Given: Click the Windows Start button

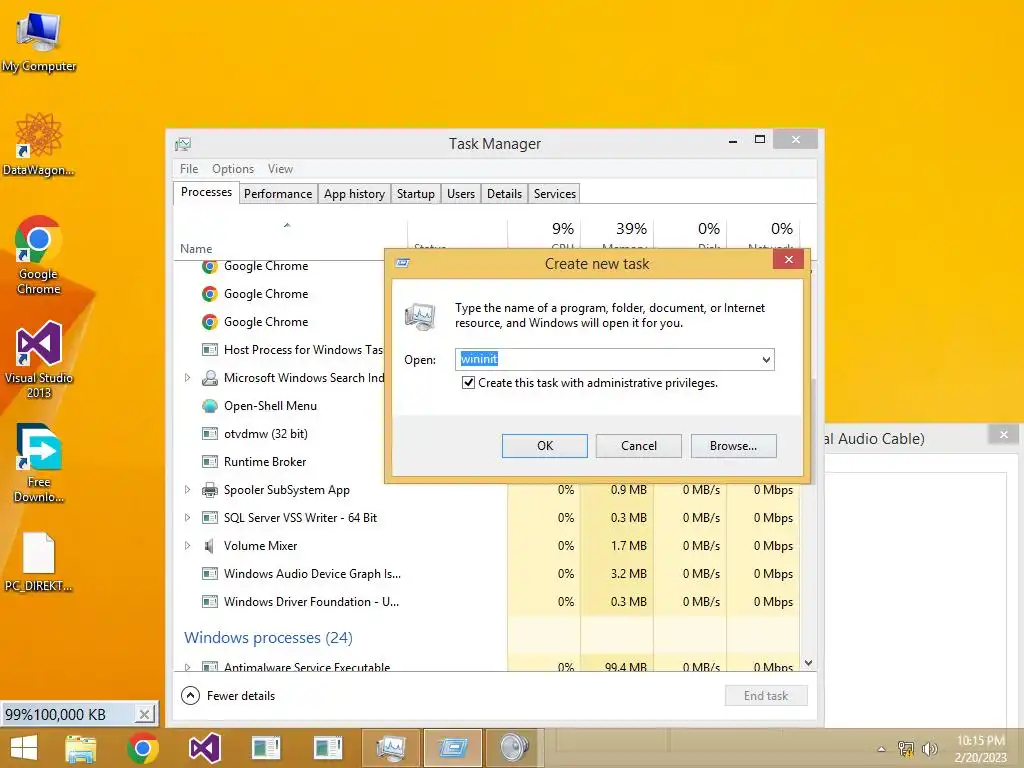Looking at the screenshot, I should click(x=24, y=748).
